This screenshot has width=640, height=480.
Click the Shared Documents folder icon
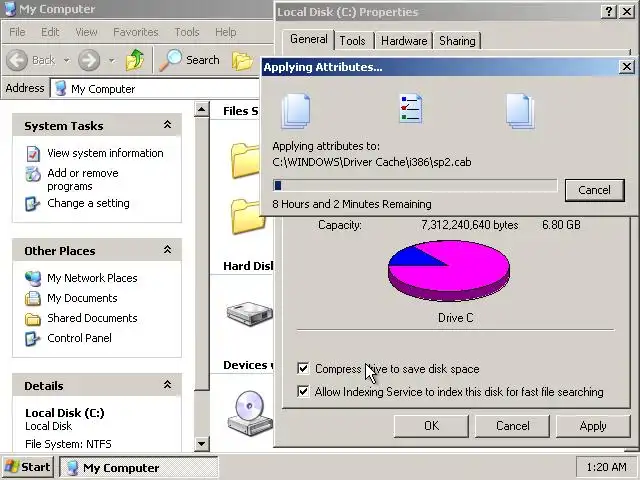33,318
